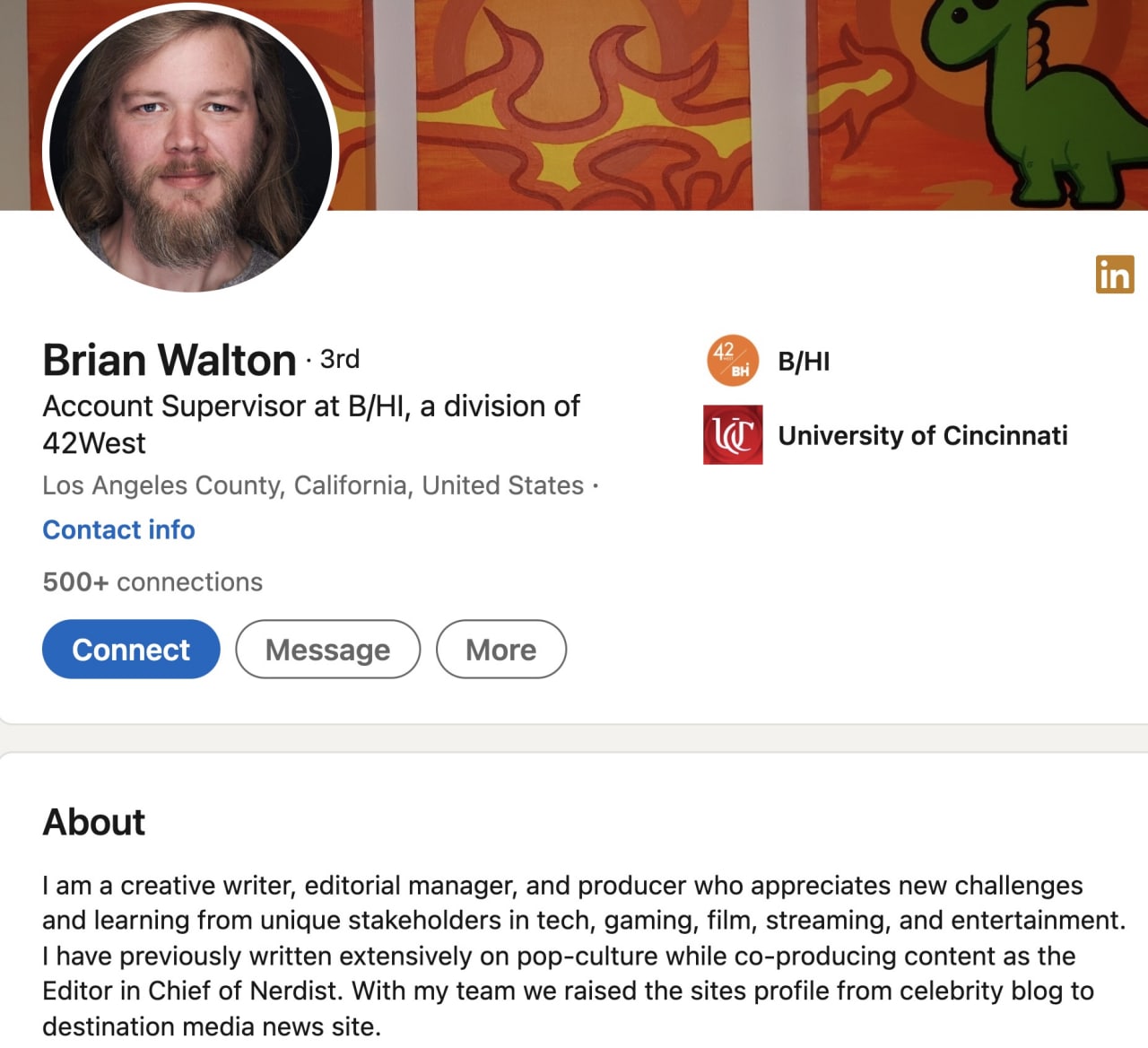Click the gold LinkedIn premium badge icon
This screenshot has height=1048, width=1148.
click(x=1115, y=275)
